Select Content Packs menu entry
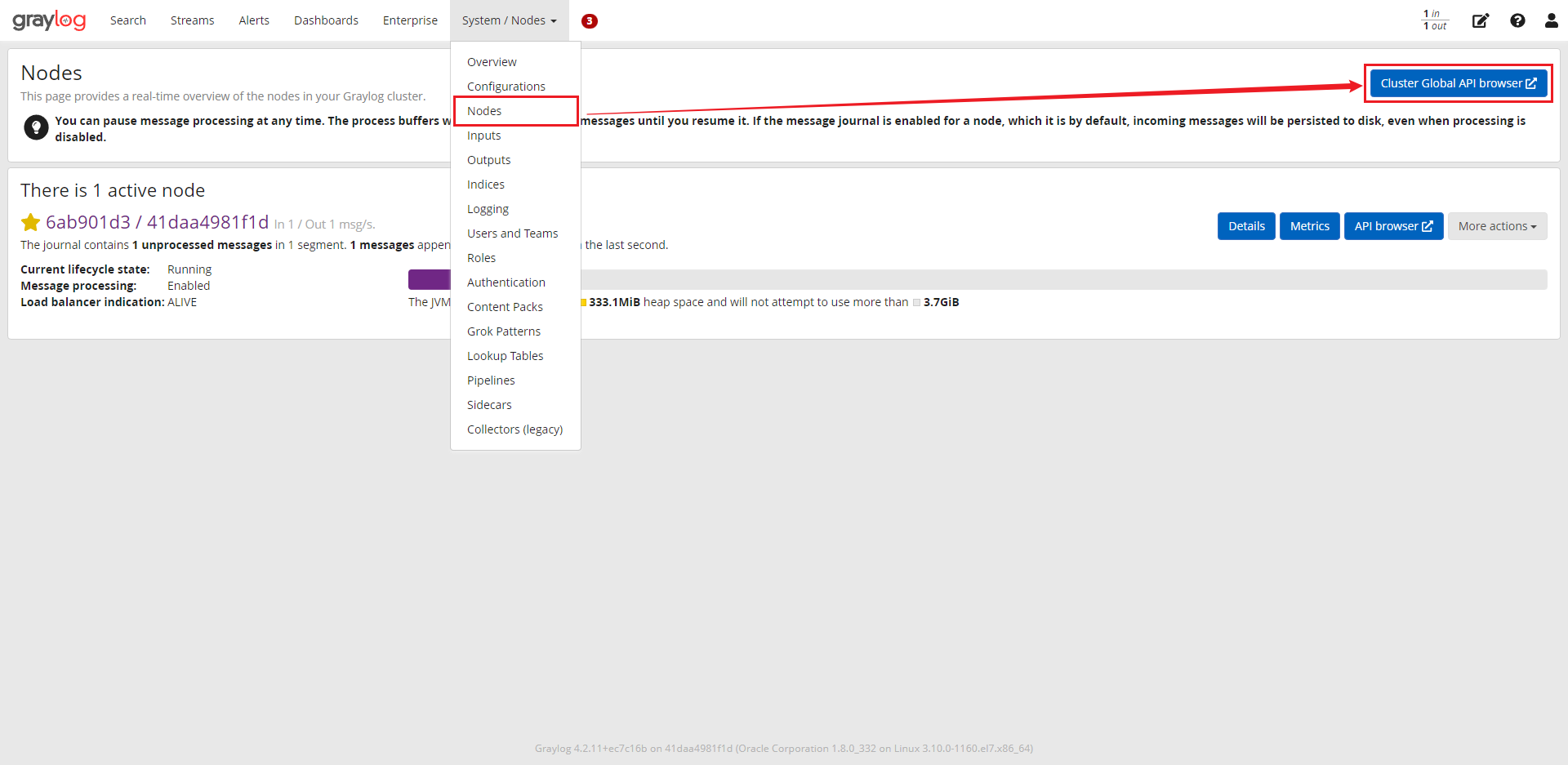The image size is (1568, 765). [x=515, y=307]
